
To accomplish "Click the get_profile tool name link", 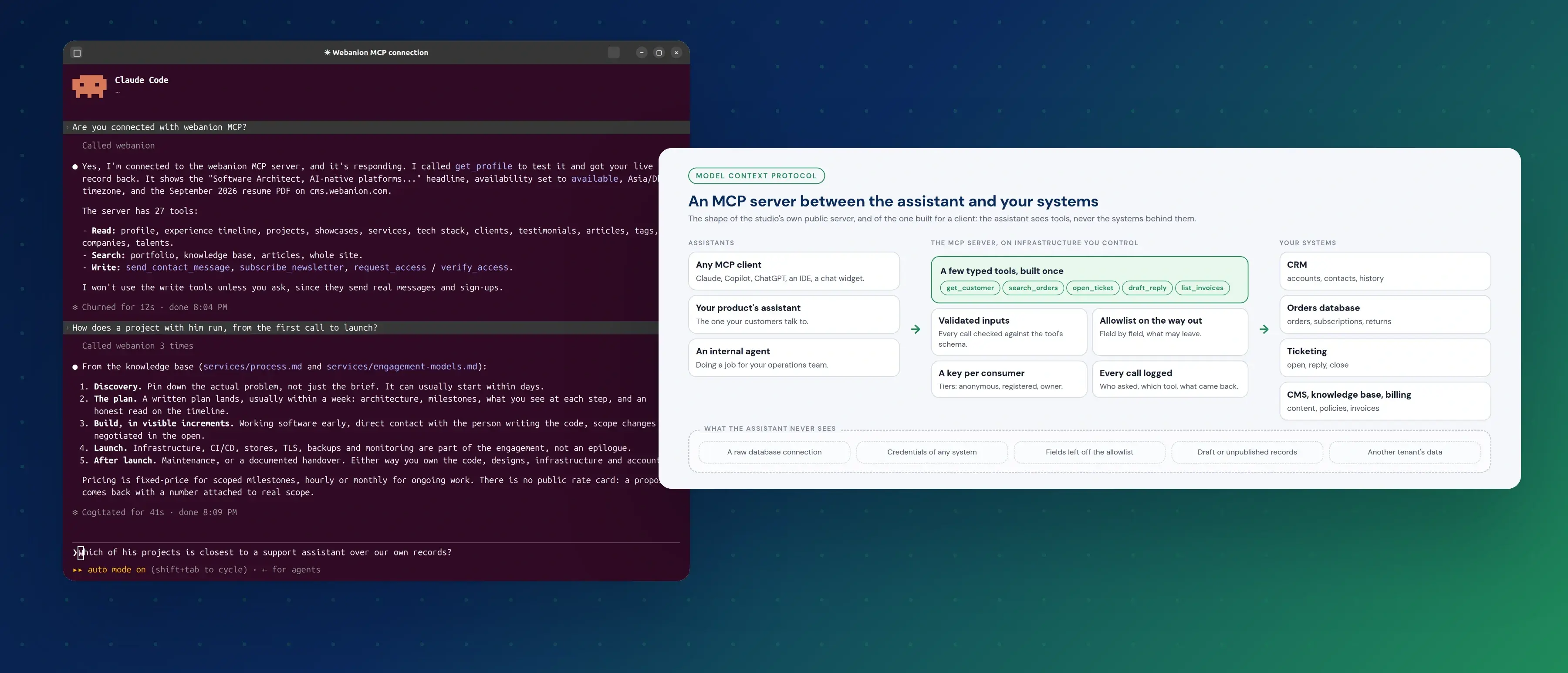I will 483,166.
